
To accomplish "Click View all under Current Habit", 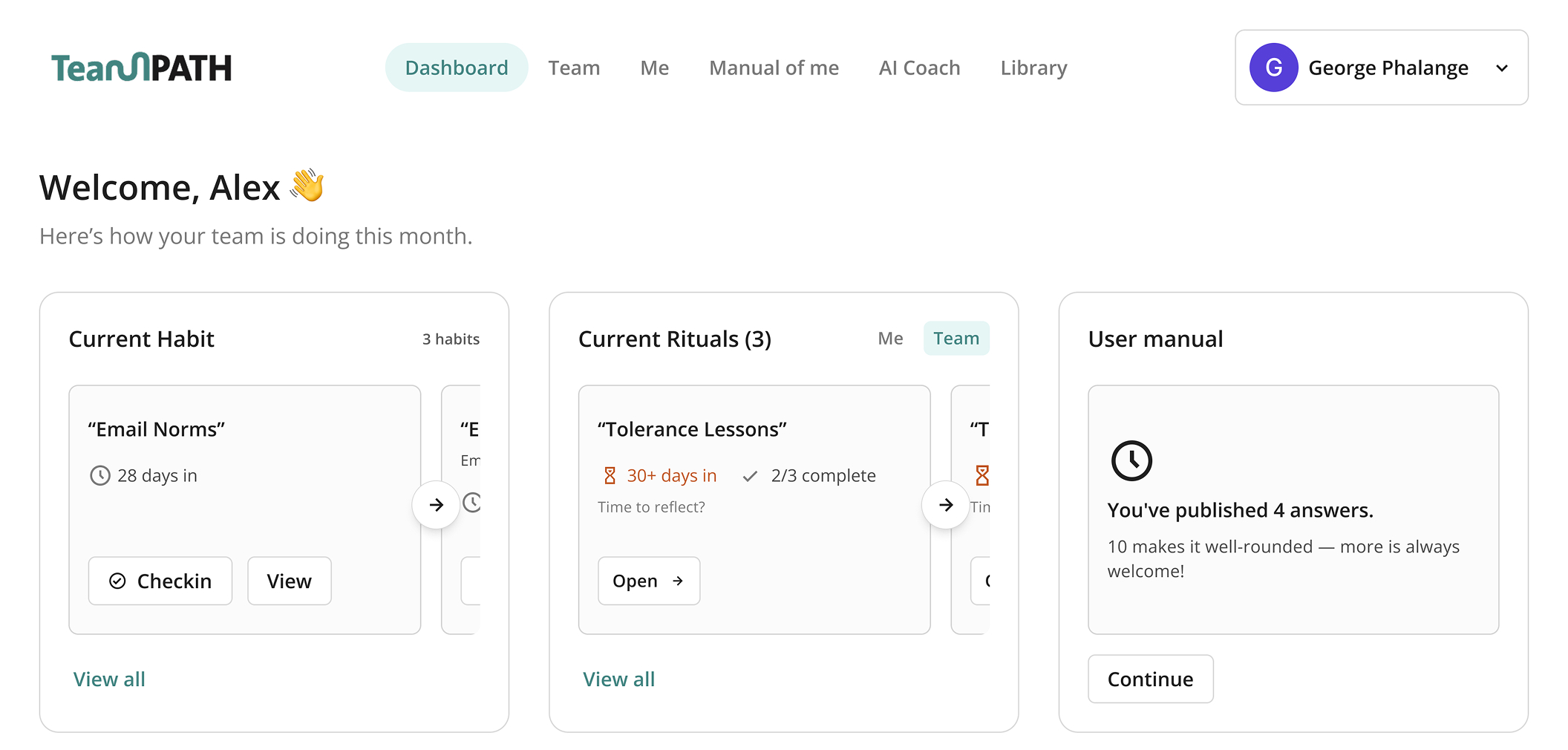I will click(x=109, y=679).
